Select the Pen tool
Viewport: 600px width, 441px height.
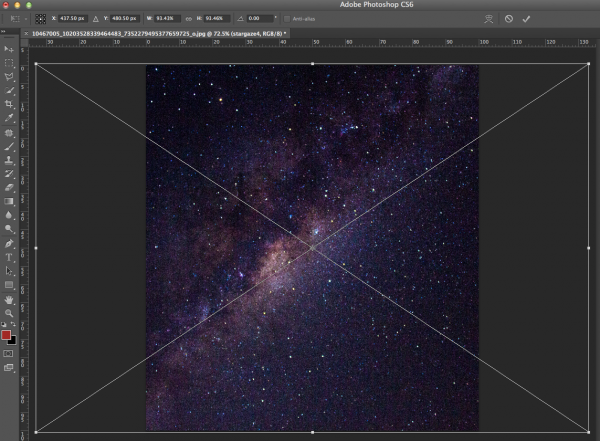click(9, 243)
